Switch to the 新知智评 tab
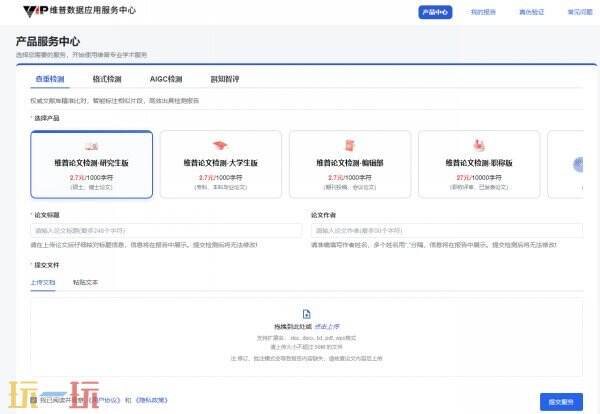Viewport: 600px width, 414px height. click(225, 79)
